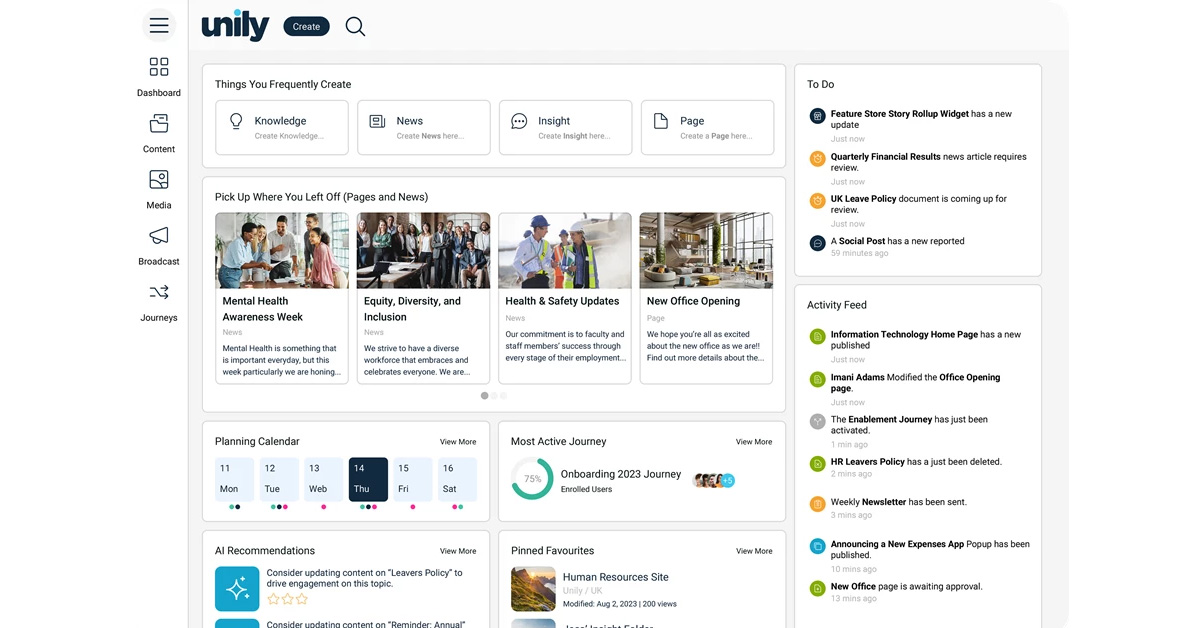The width and height of the screenshot is (1200, 628).
Task: Switch to second carousel page dot
Action: click(x=494, y=396)
